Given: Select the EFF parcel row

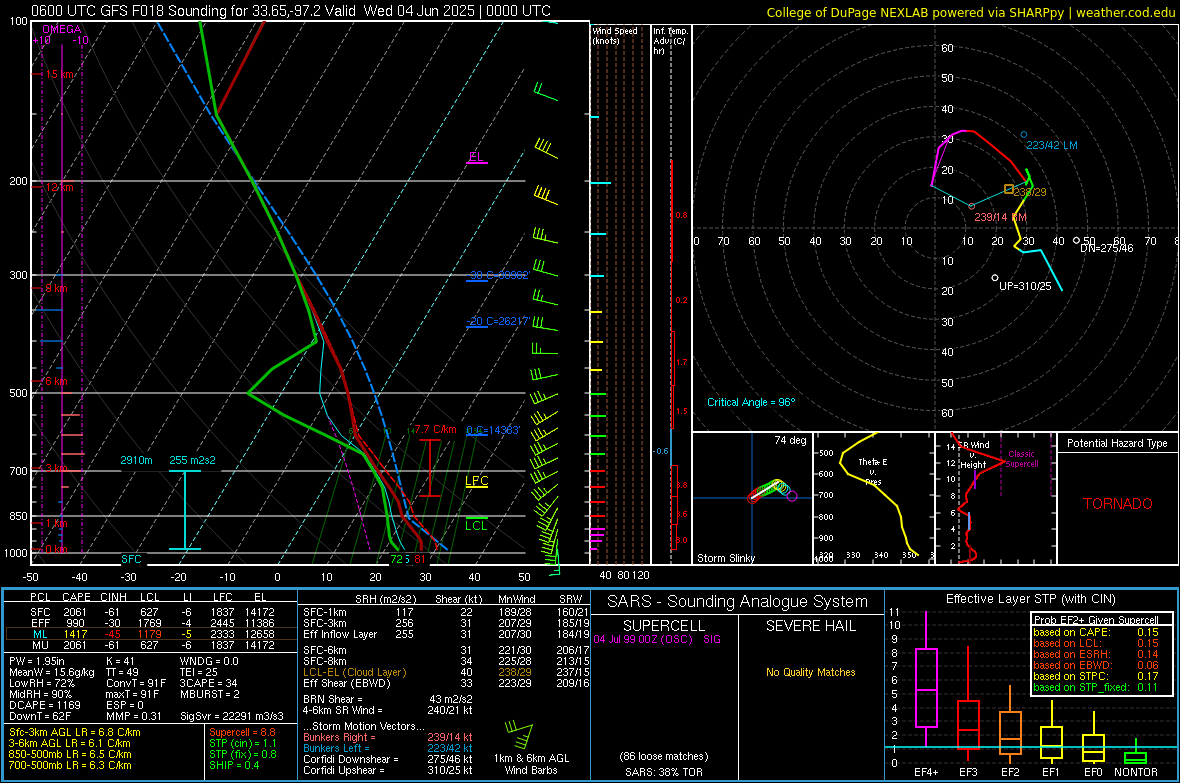Looking at the screenshot, I should click(x=151, y=623).
